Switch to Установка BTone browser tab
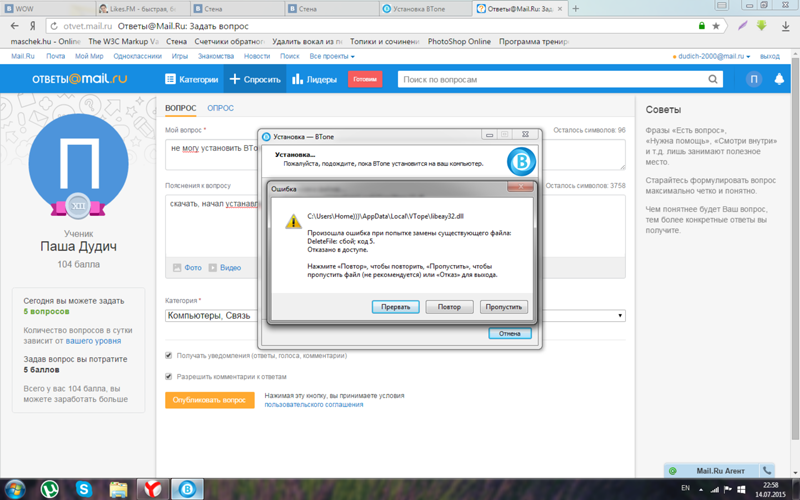Screen dimensions: 800x500 click(426, 9)
